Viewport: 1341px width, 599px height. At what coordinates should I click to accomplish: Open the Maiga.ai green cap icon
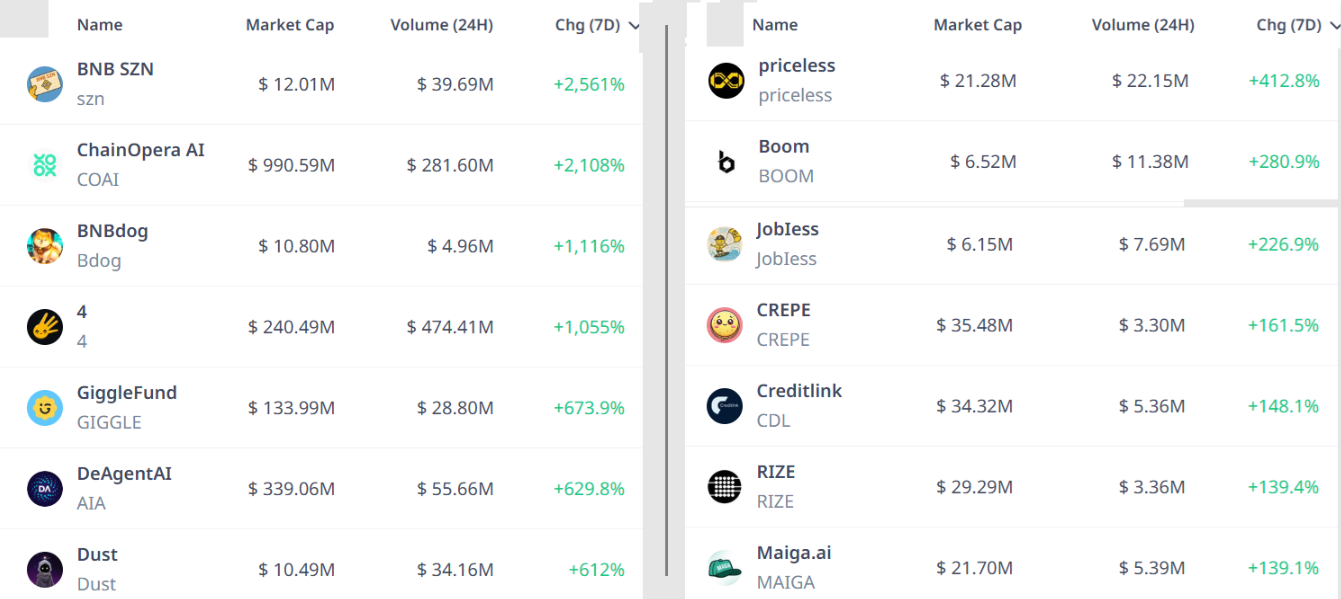(725, 568)
